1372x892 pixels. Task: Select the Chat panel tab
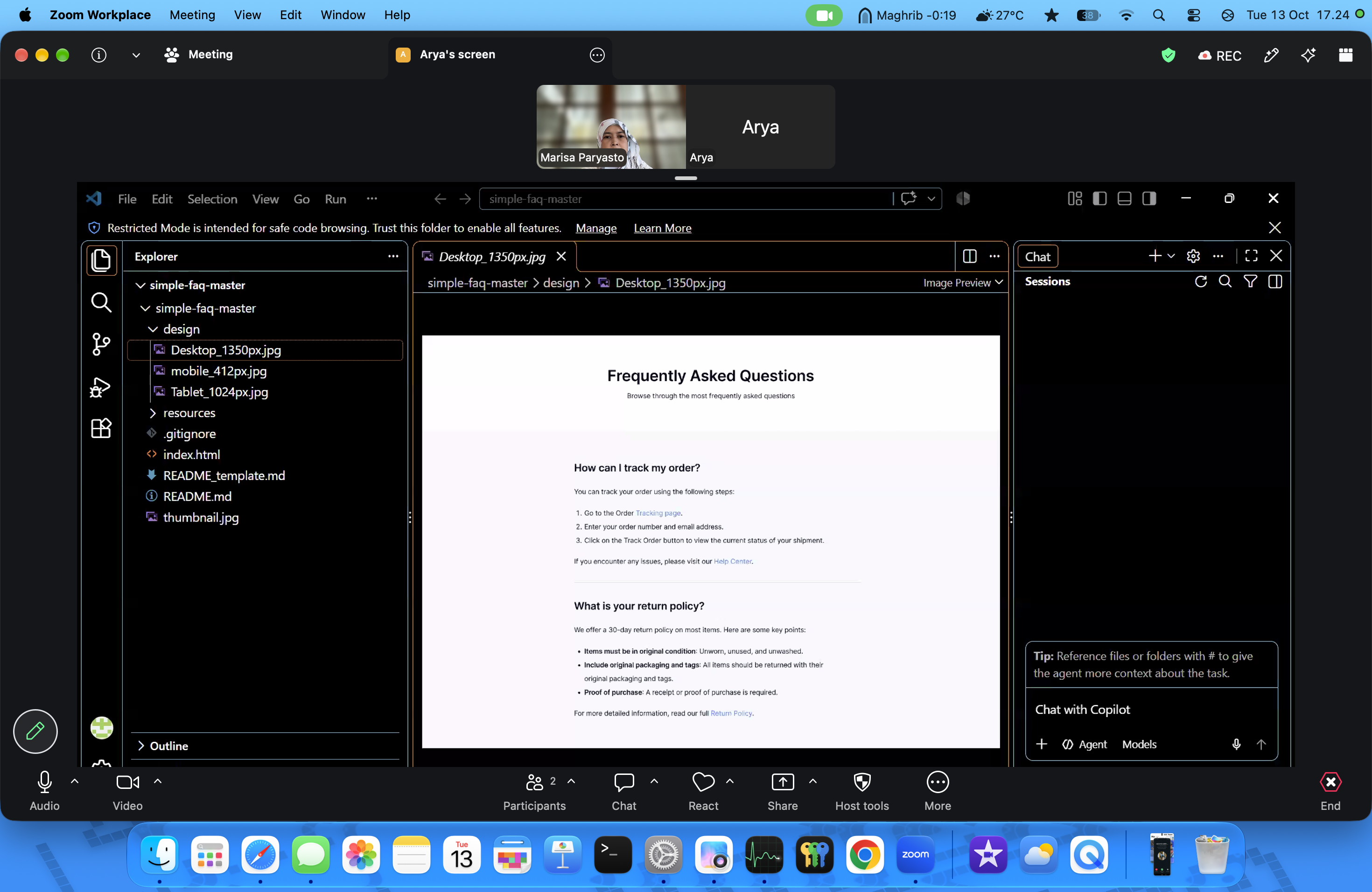1038,257
